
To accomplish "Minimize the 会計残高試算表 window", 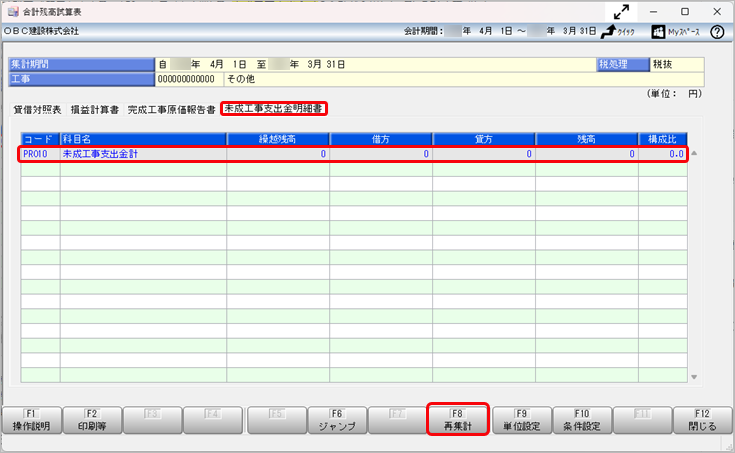I will [x=653, y=12].
